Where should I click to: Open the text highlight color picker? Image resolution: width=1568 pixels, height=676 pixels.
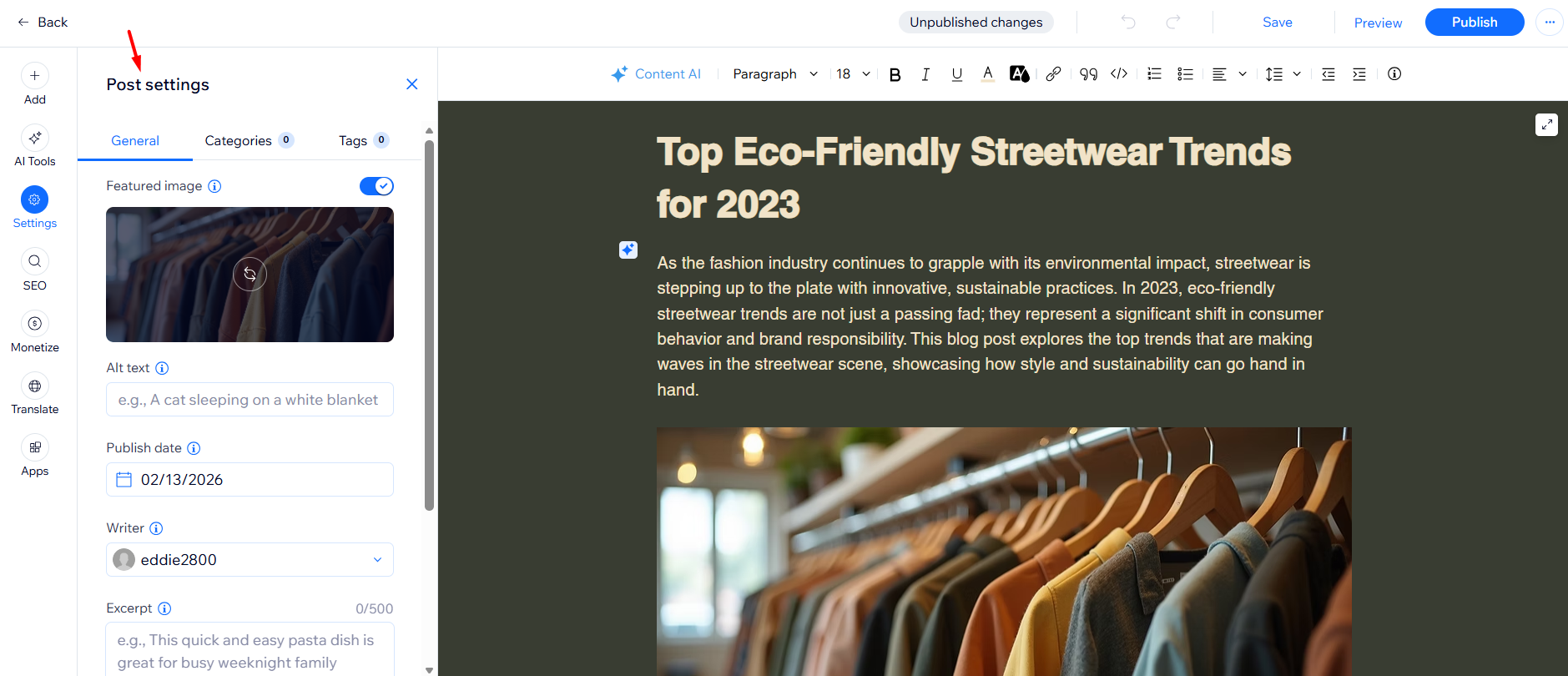point(1019,74)
